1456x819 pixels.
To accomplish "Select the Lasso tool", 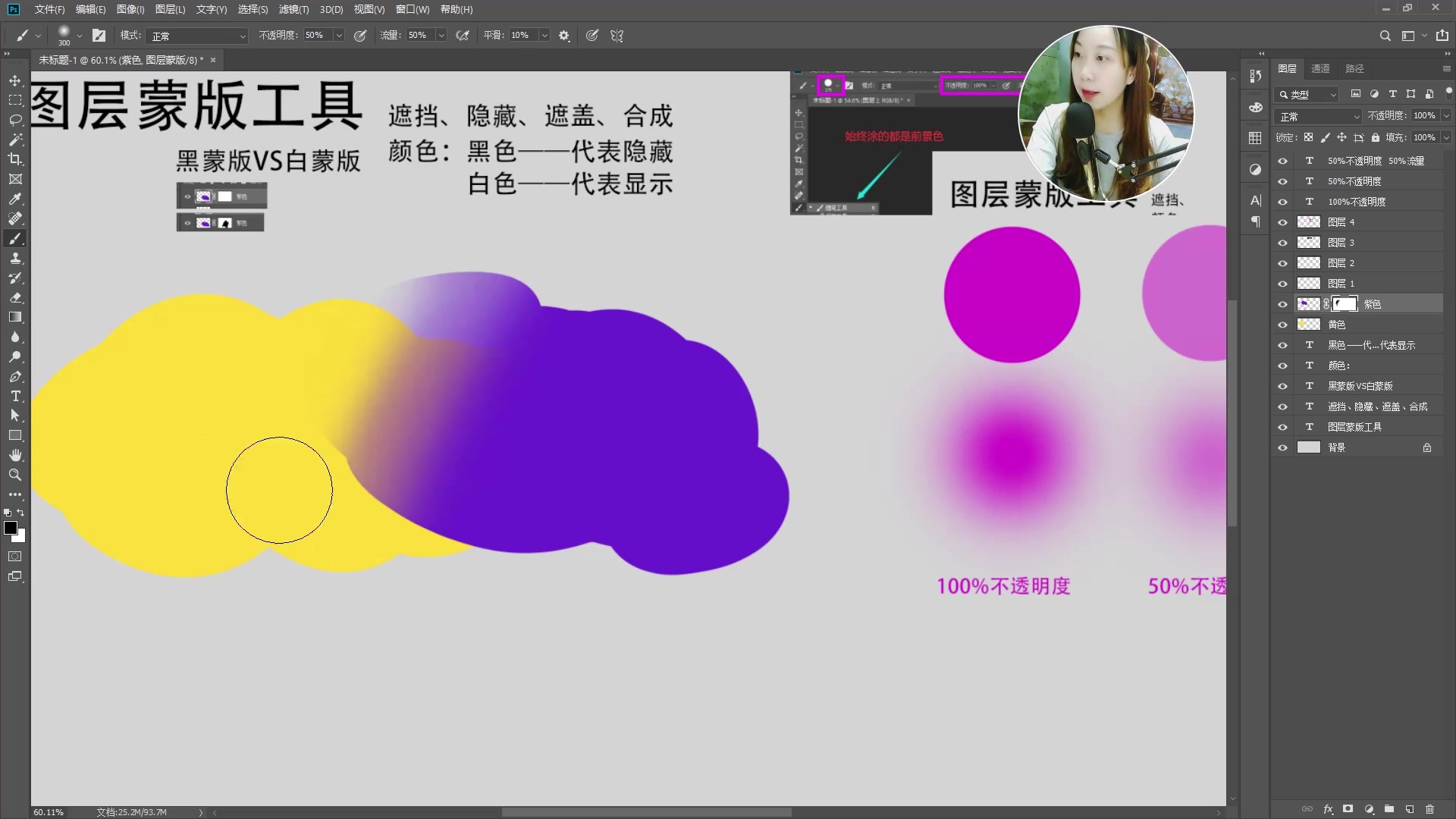I will click(15, 120).
